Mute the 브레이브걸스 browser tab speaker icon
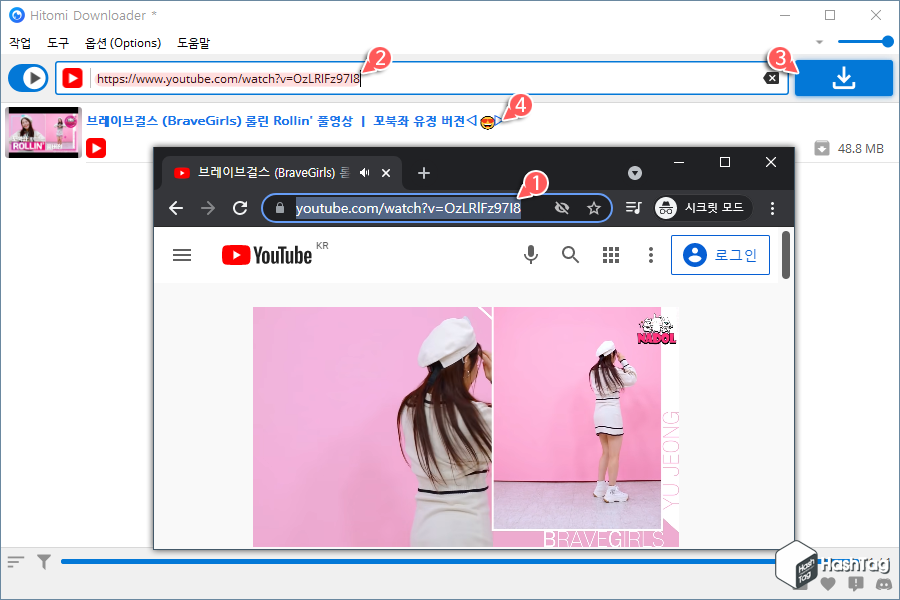The width and height of the screenshot is (900, 600). [x=364, y=172]
